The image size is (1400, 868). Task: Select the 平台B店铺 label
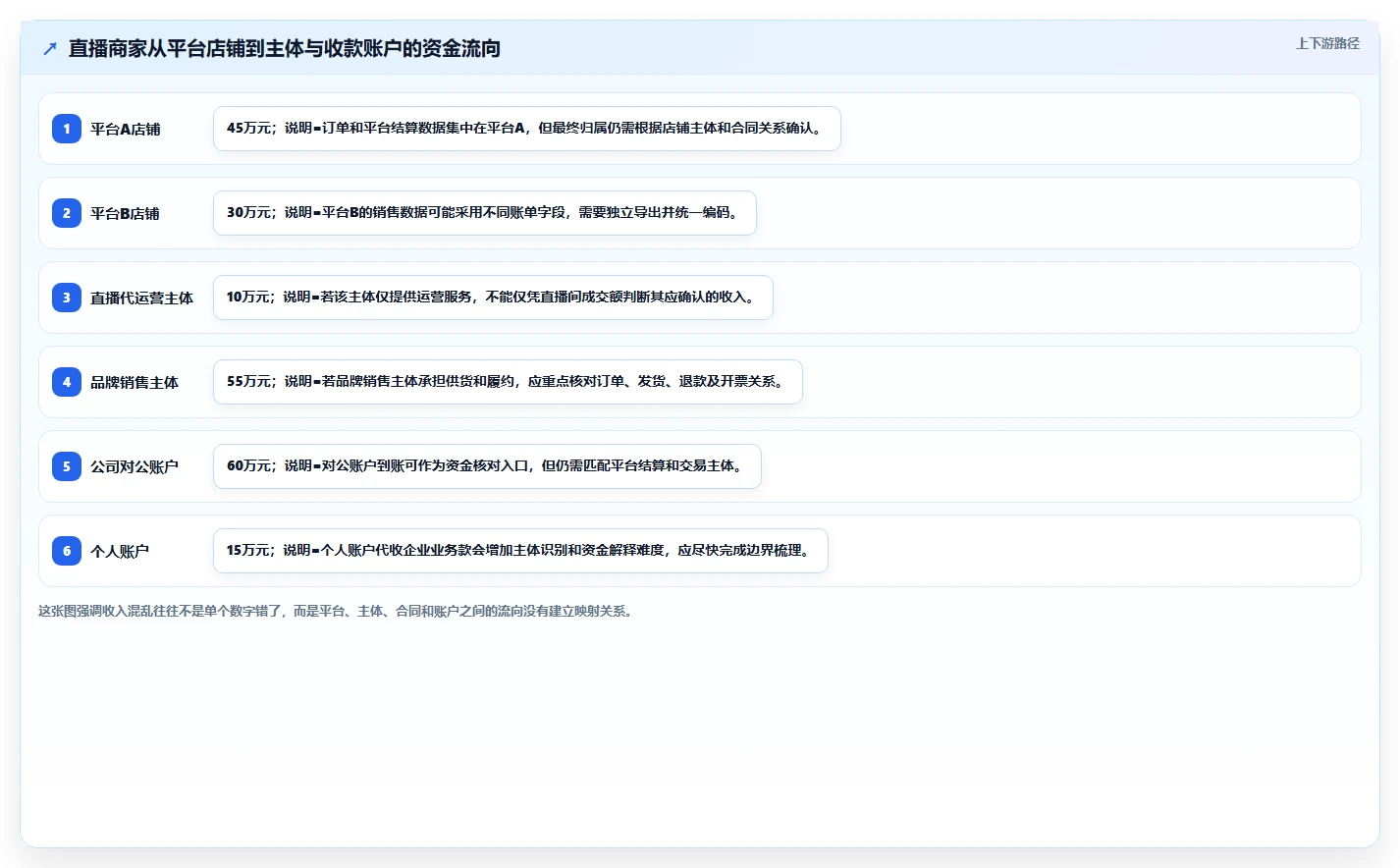pyautogui.click(x=126, y=213)
